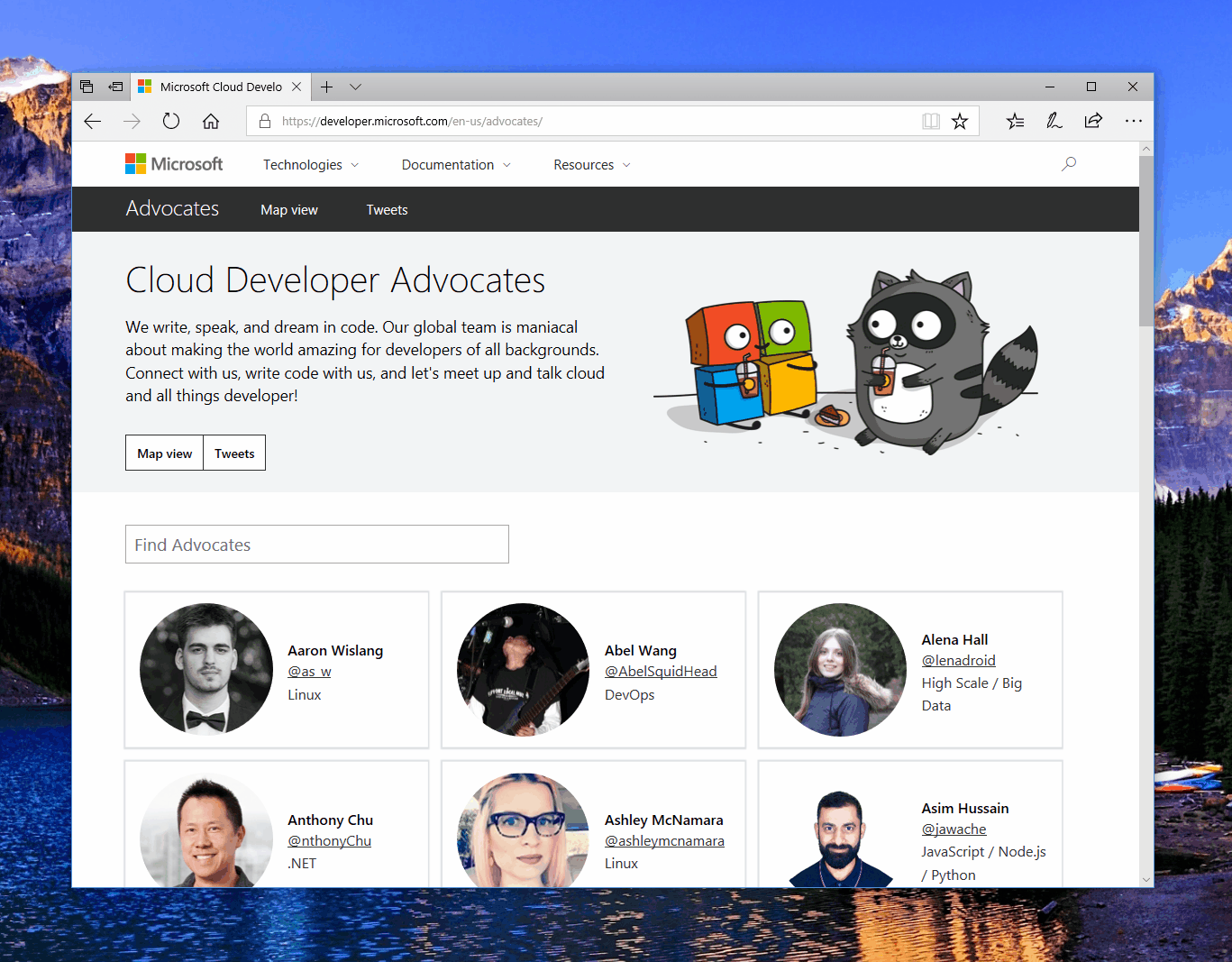Open Edge Settings and more menu

point(1133,122)
